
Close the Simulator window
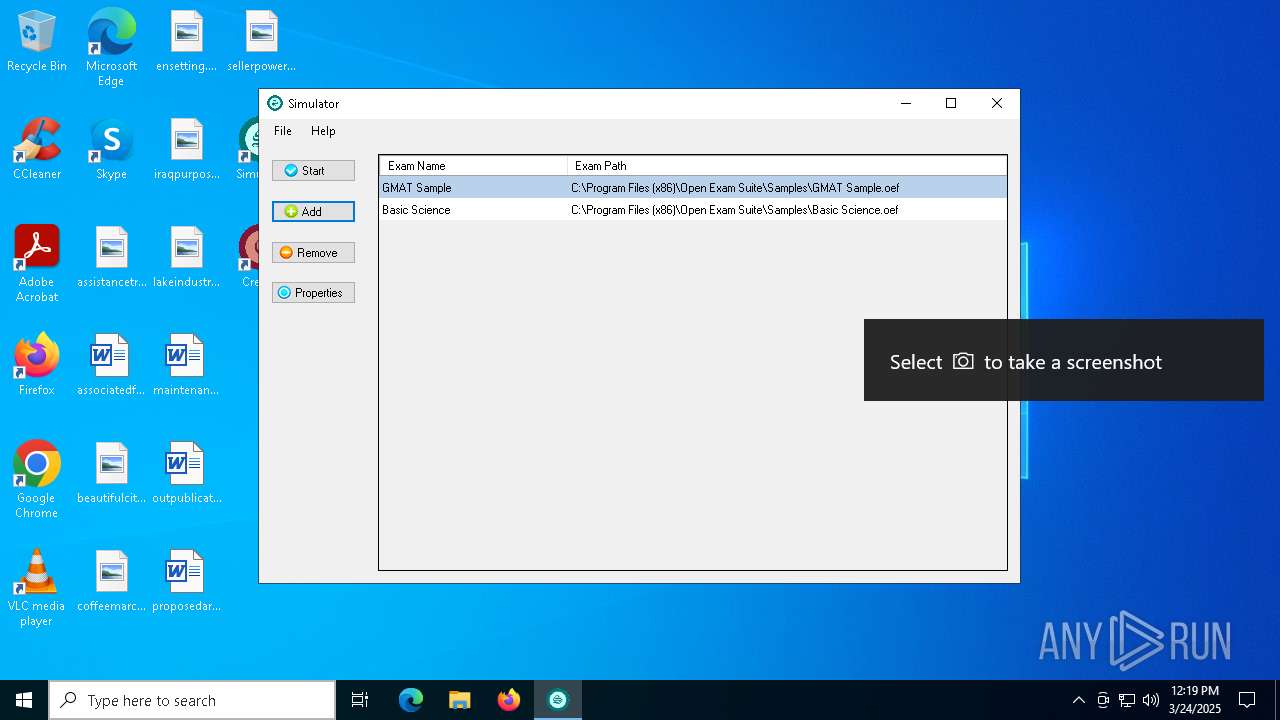point(997,103)
